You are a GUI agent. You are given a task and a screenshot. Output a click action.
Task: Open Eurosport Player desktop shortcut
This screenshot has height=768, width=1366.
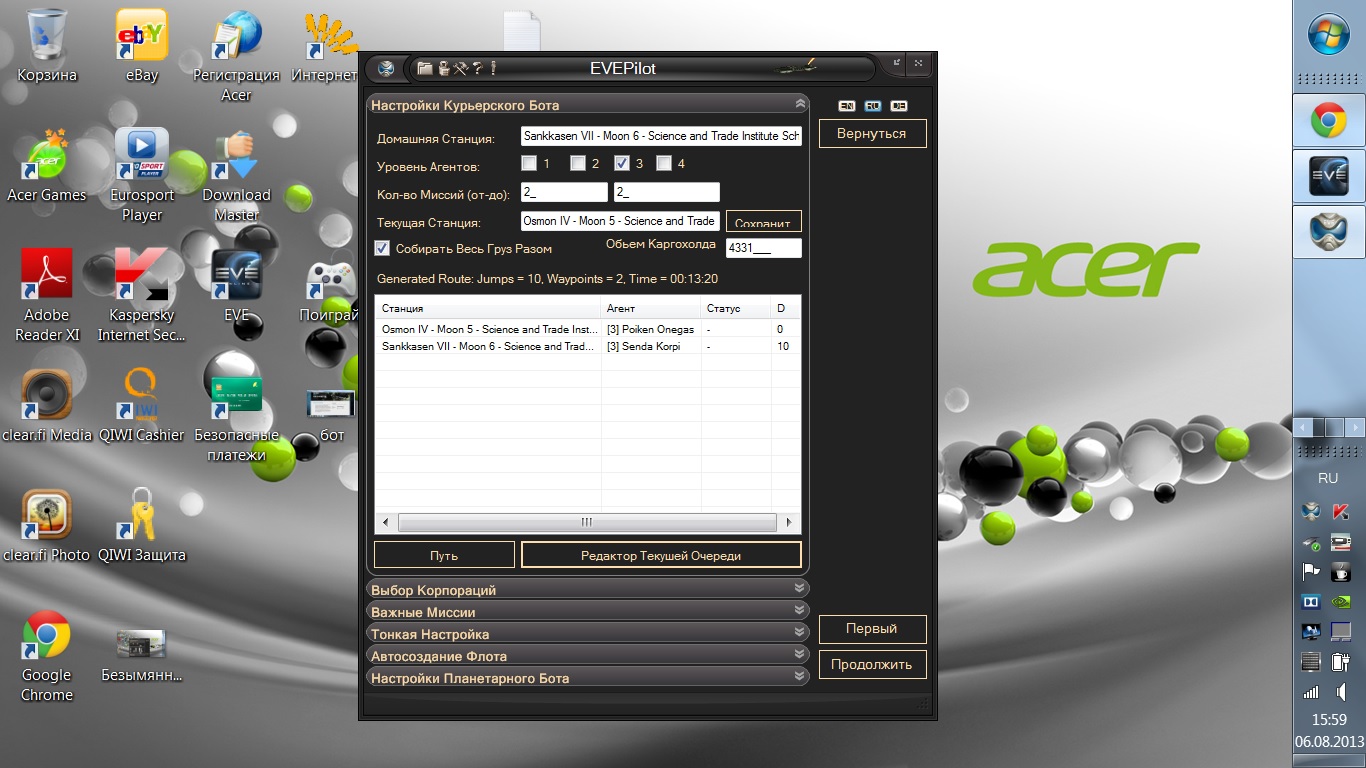[x=142, y=175]
